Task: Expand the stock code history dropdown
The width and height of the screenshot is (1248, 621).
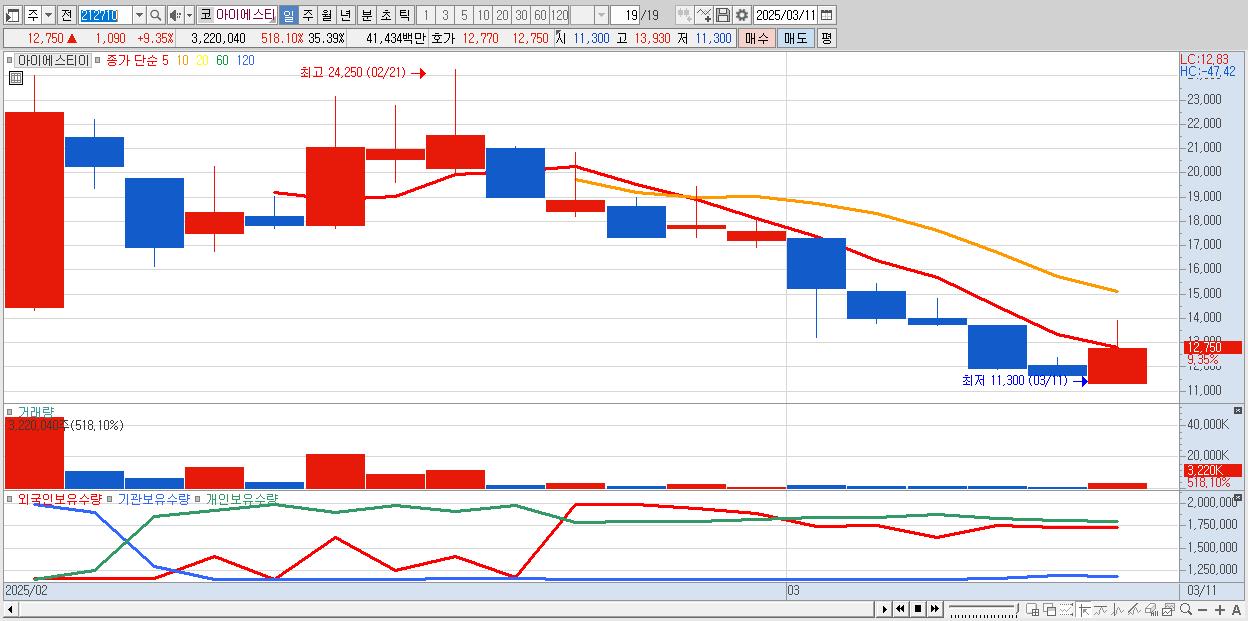Action: (x=139, y=15)
